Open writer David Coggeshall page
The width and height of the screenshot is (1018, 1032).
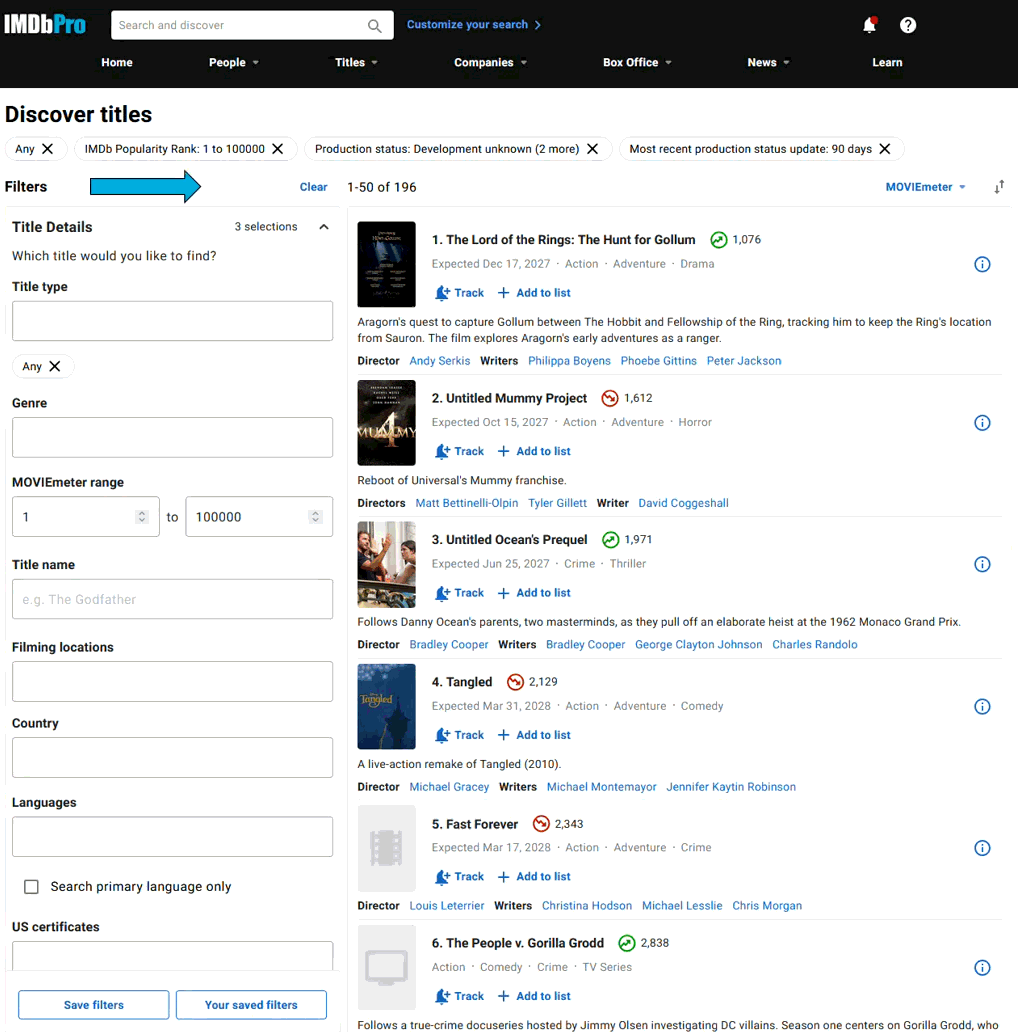click(x=683, y=503)
